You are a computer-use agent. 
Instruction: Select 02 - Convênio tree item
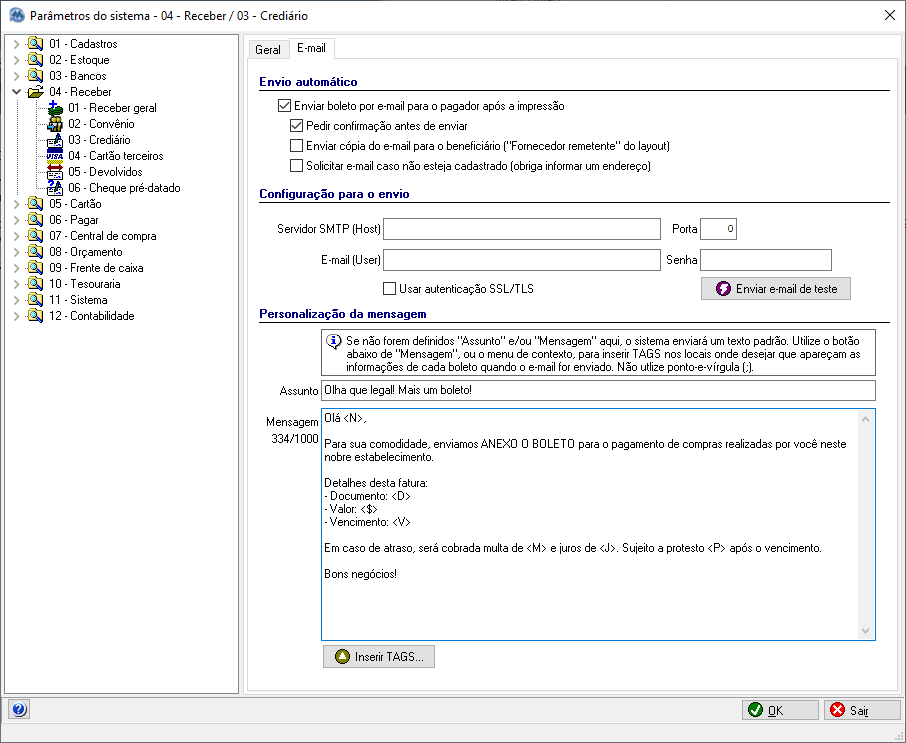101,124
